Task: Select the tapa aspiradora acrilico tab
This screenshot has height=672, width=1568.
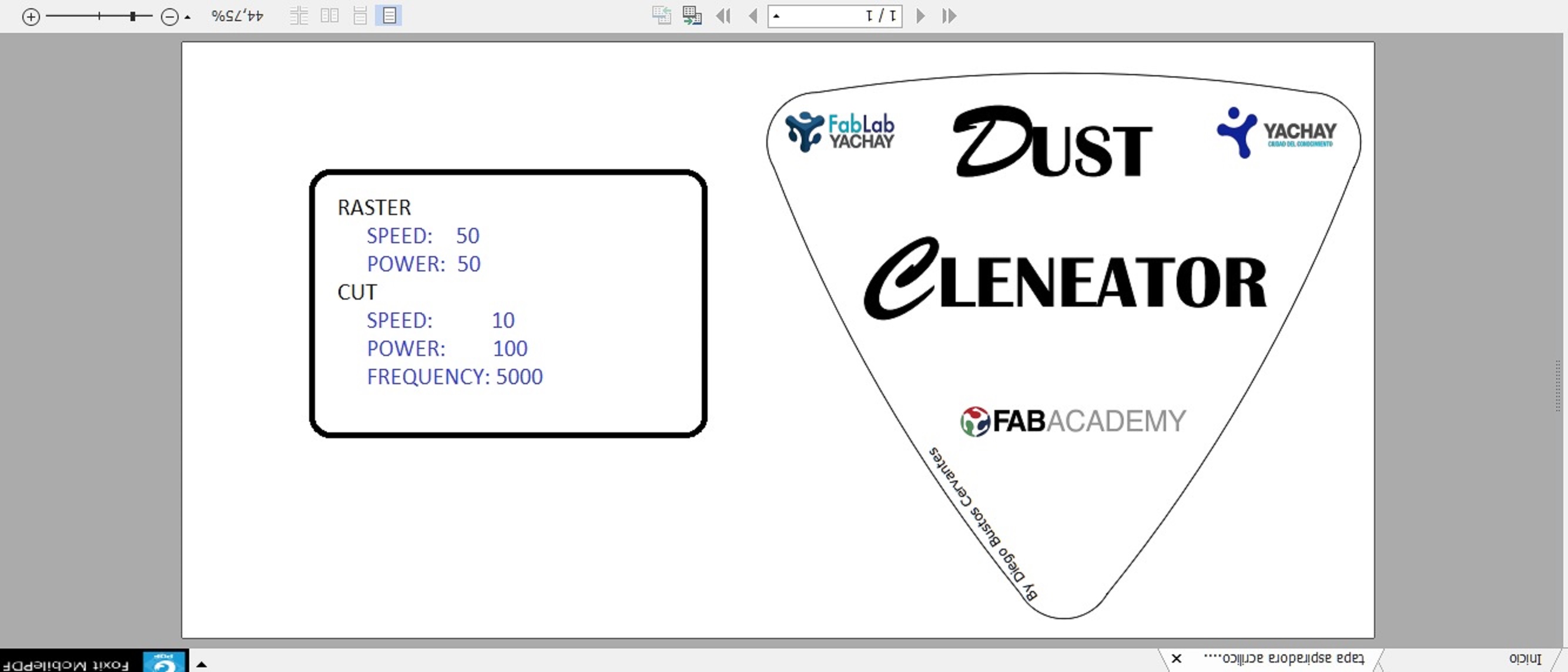Action: pyautogui.click(x=1284, y=658)
